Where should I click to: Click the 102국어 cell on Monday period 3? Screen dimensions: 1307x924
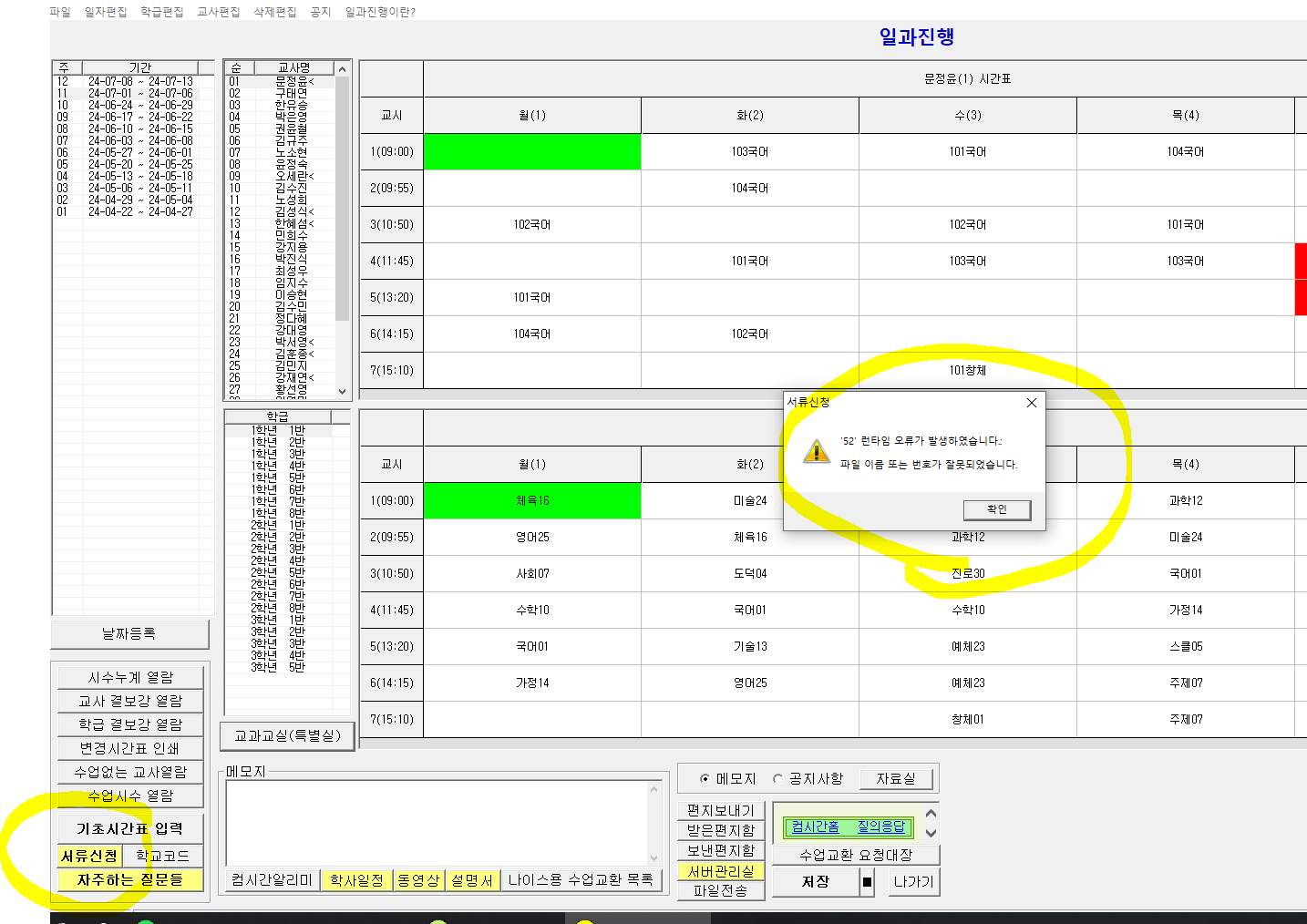532,224
